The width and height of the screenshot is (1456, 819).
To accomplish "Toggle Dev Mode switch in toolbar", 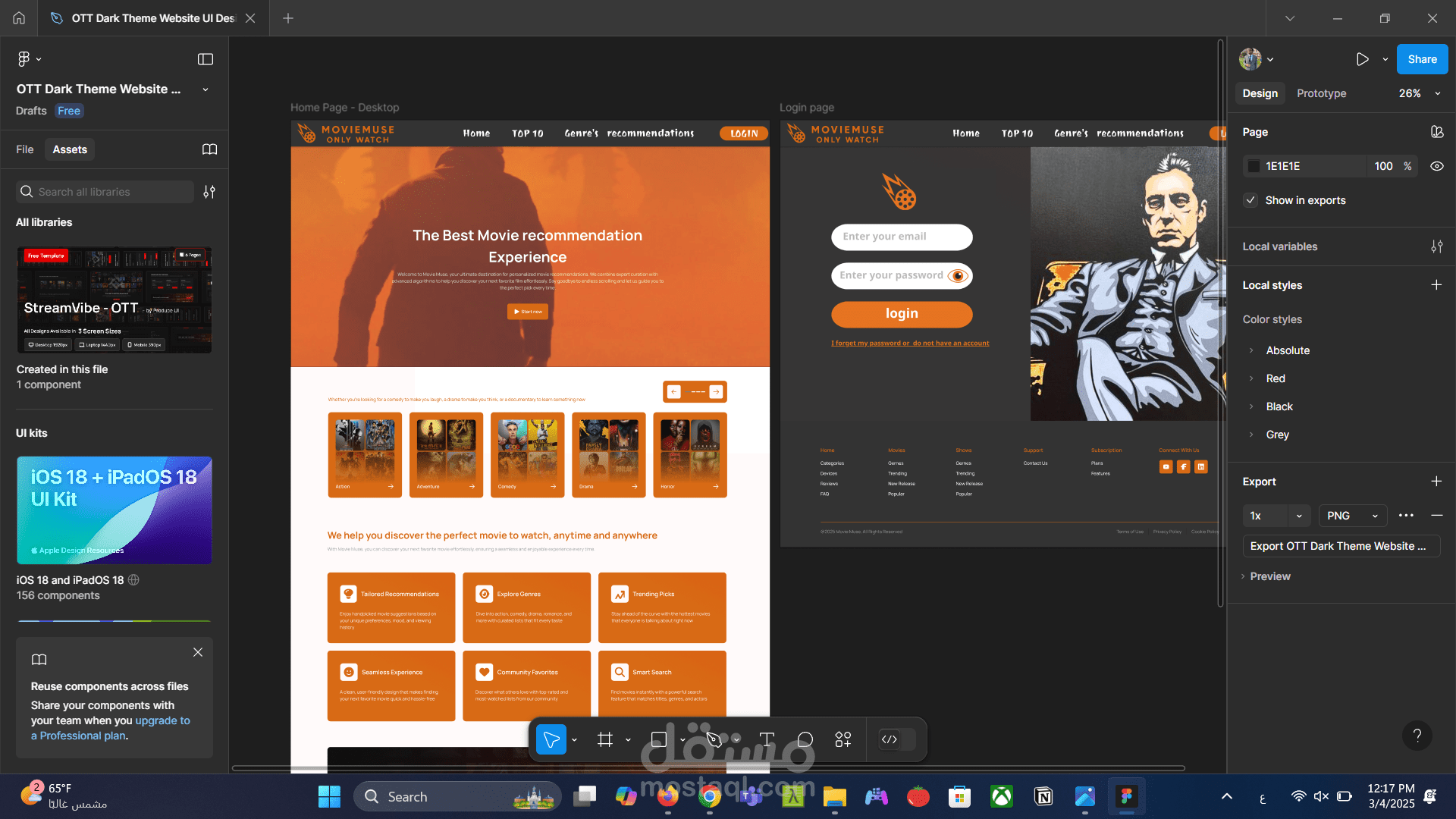I will (896, 739).
